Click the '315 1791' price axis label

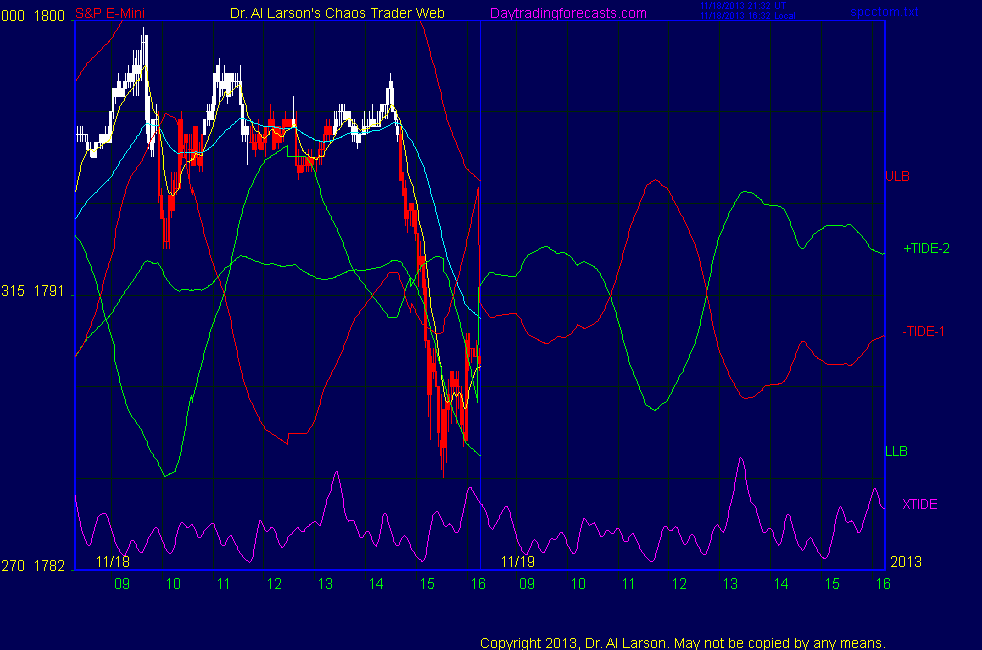coord(33,291)
